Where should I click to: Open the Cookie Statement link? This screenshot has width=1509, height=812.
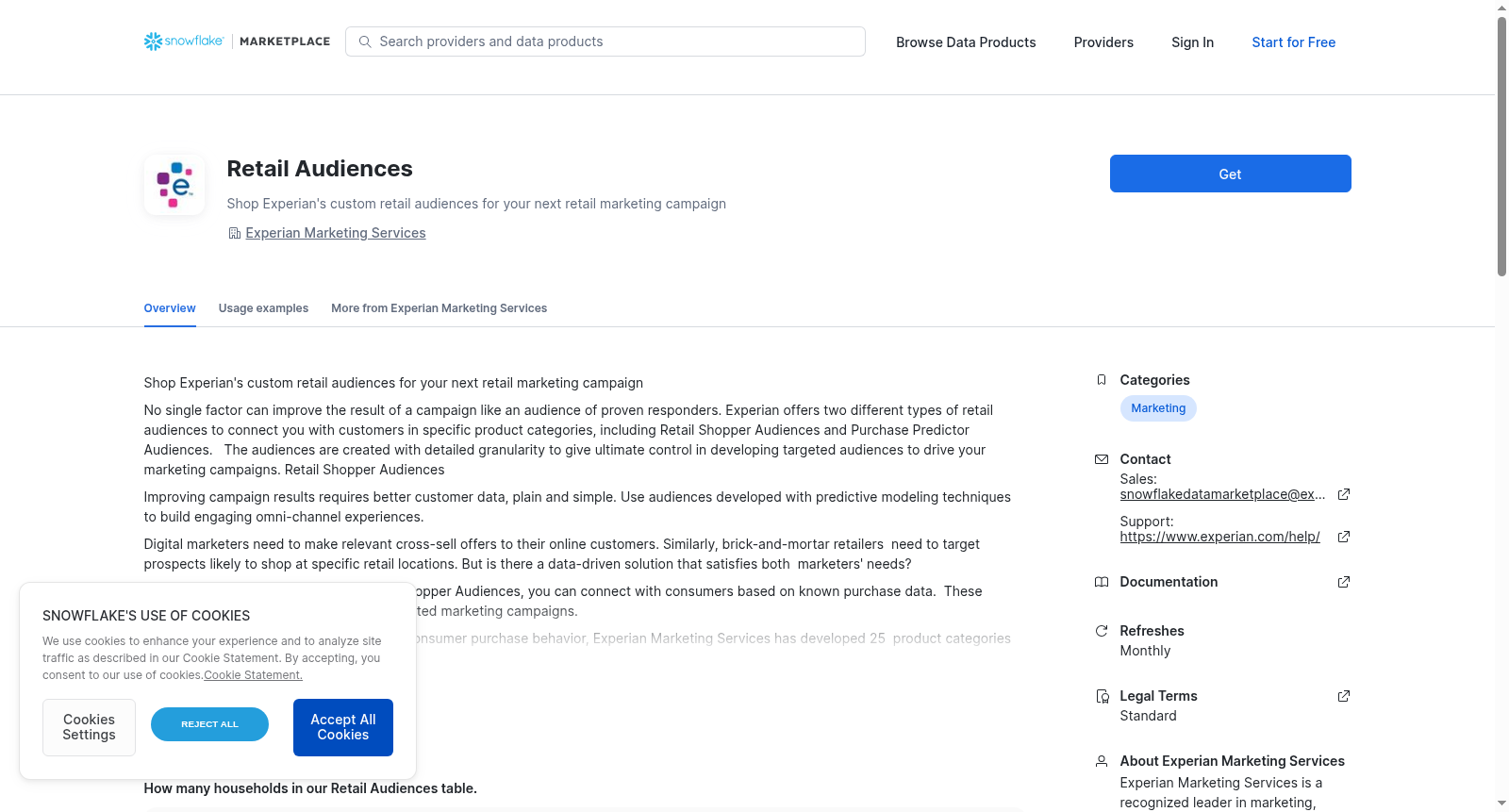[x=253, y=675]
